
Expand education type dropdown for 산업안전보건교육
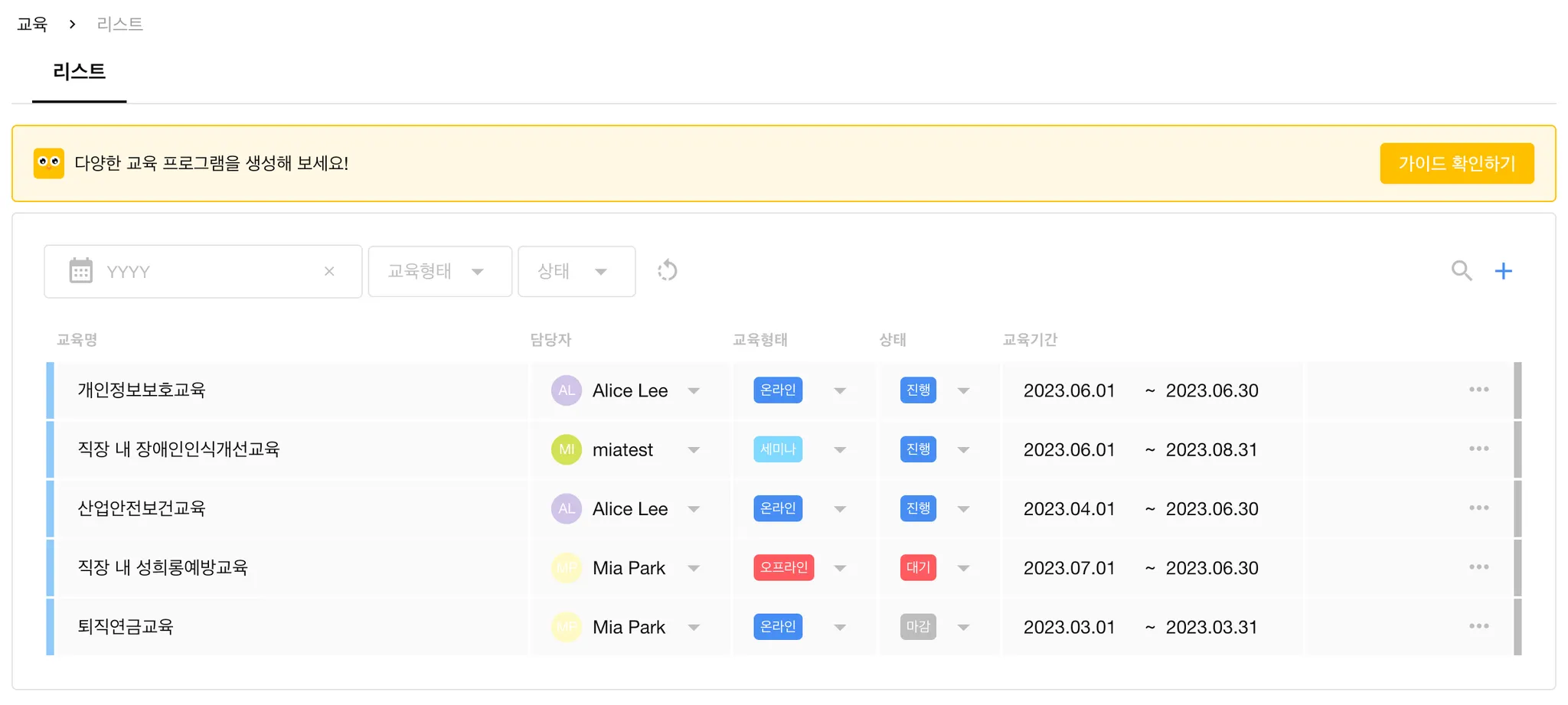click(x=840, y=509)
